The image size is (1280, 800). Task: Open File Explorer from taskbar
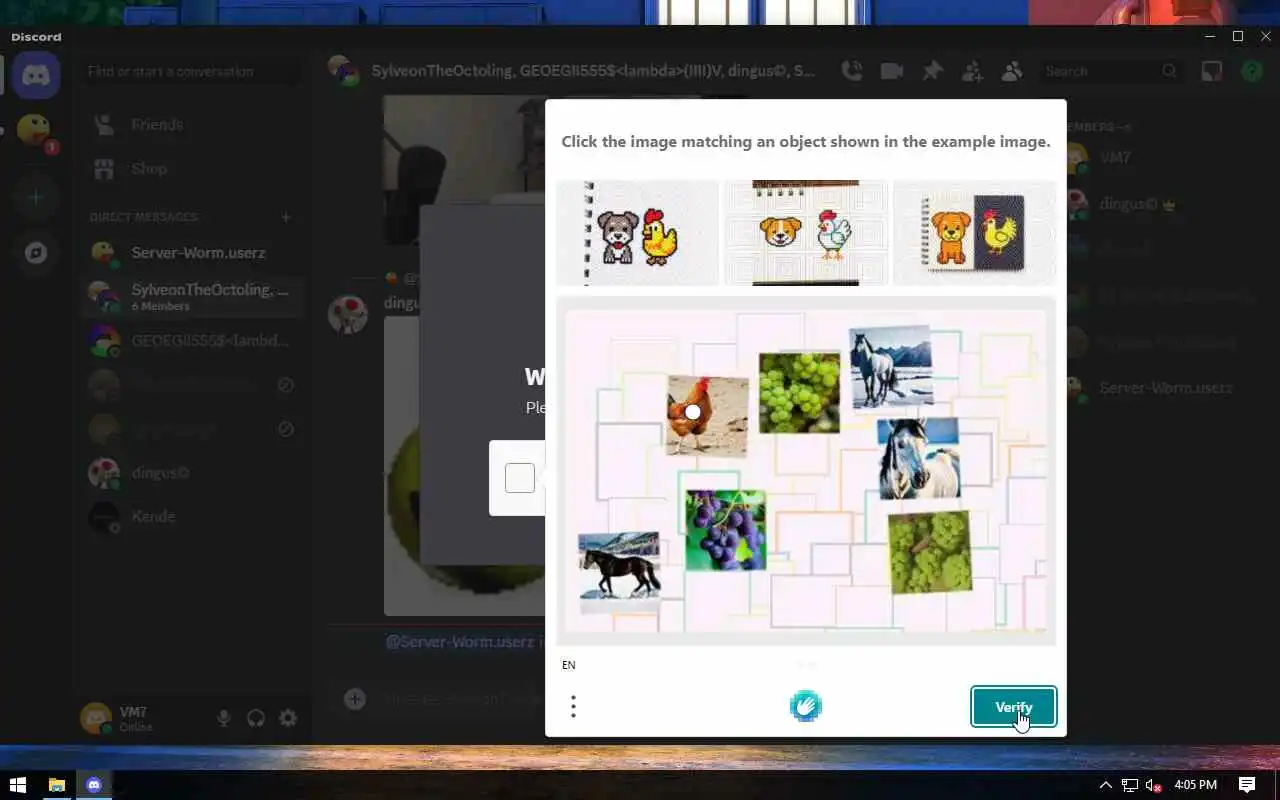tap(56, 785)
